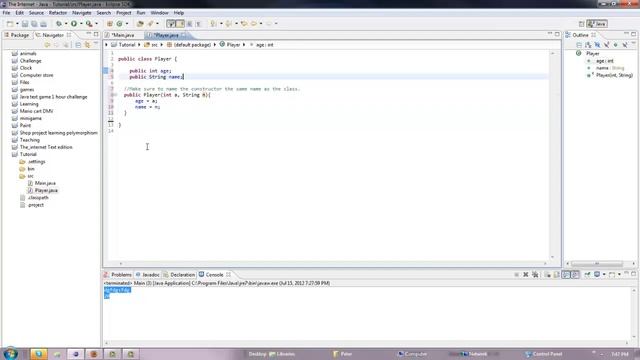Click the Open Perspective icon
Screen dimensions: 640x360
point(582,24)
